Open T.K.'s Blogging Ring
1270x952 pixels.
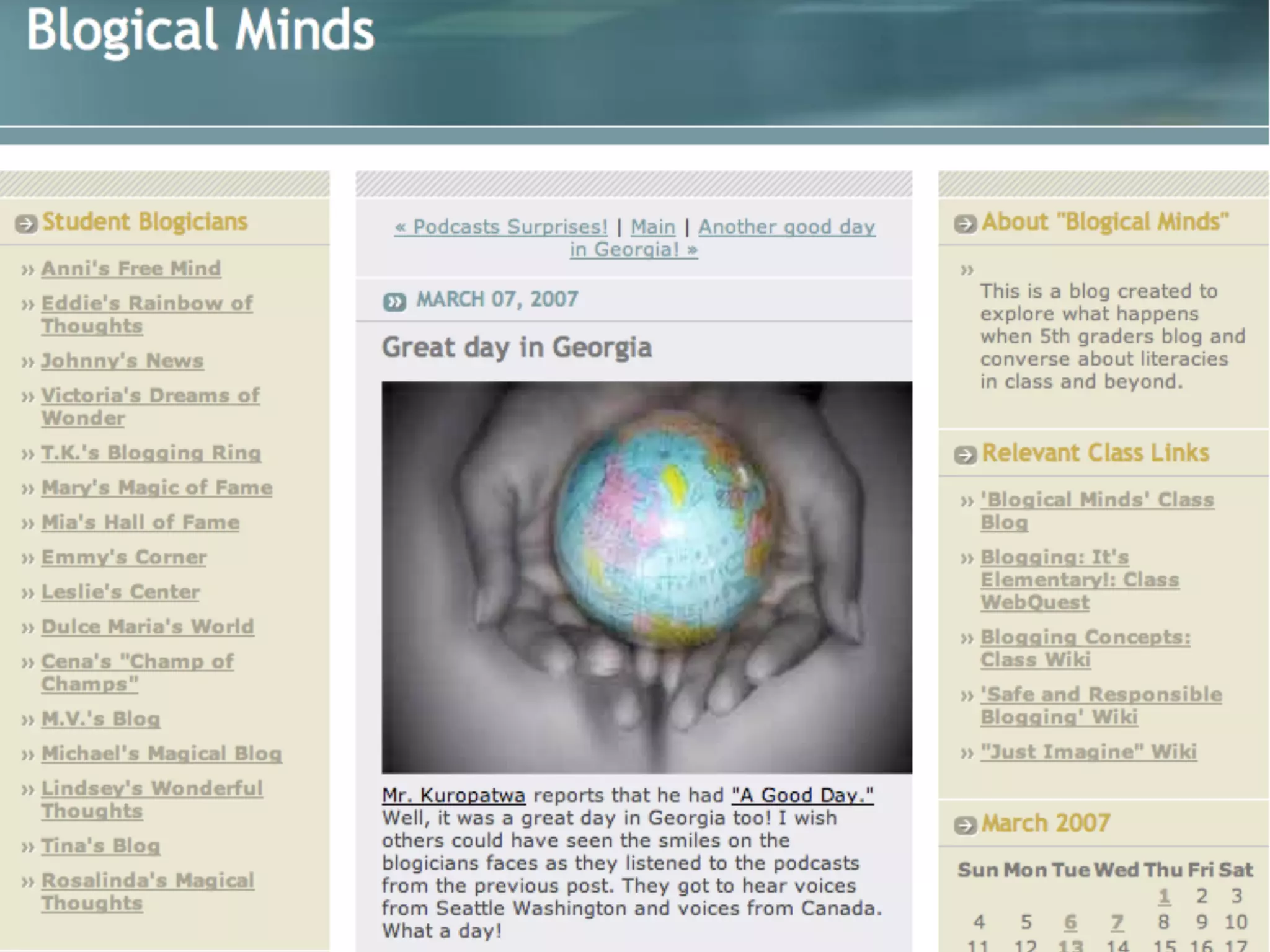151,452
